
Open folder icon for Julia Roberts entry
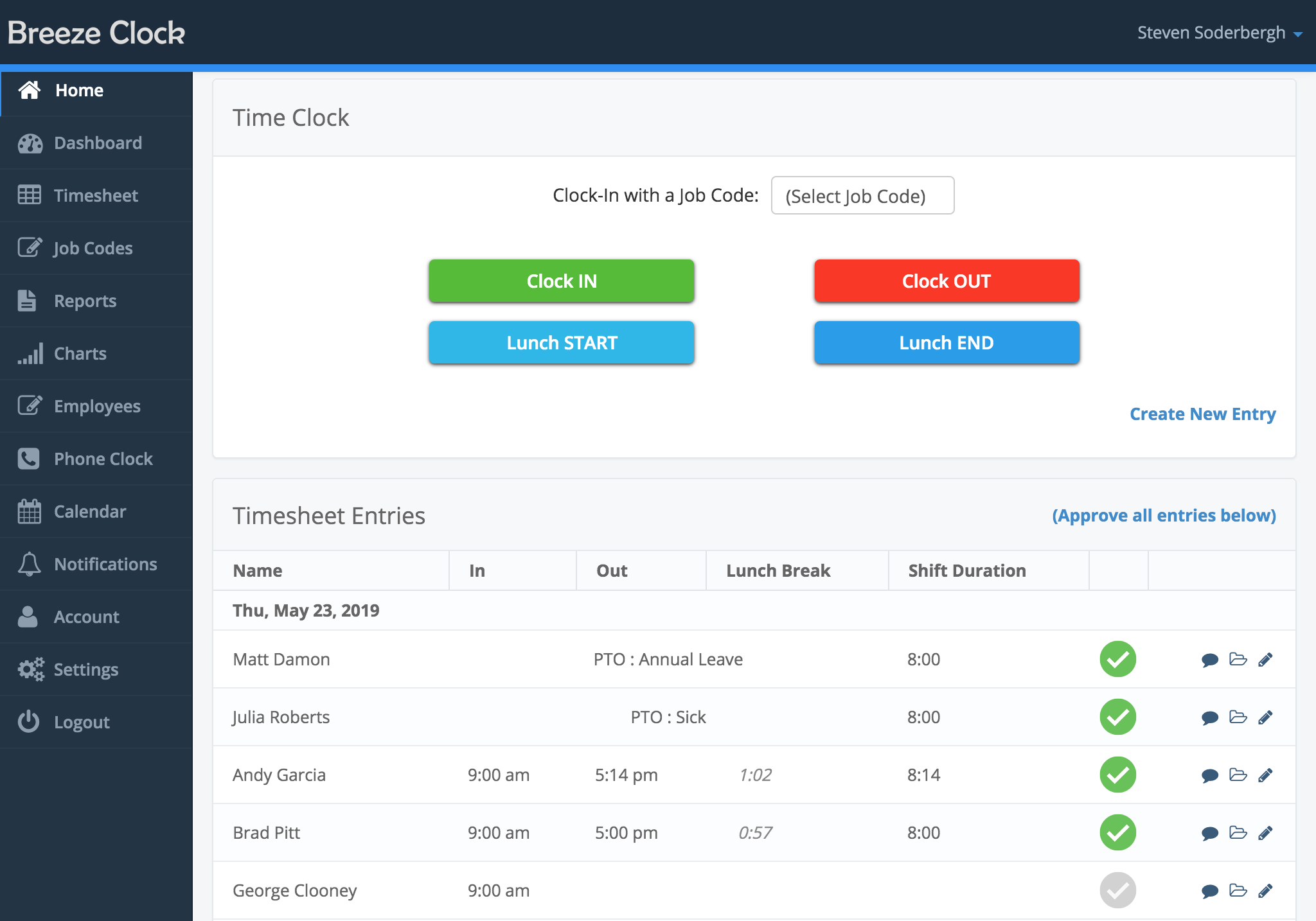[x=1238, y=717]
